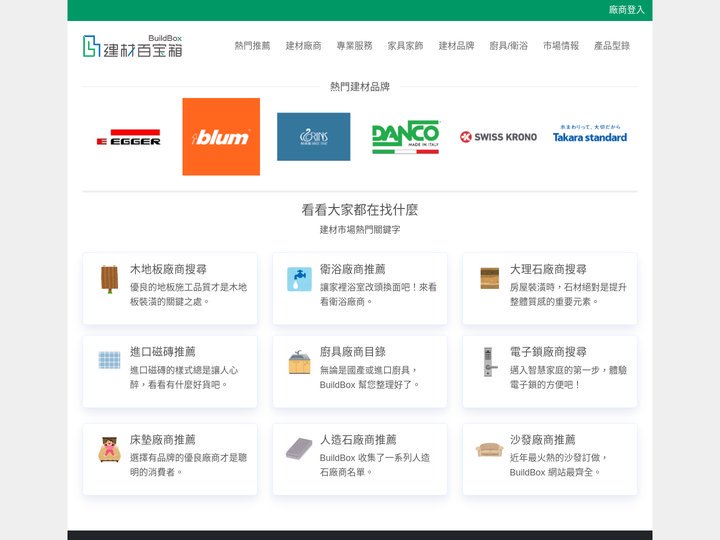Click the 選擇有品牌的優良廠商 description text
The image size is (720, 540).
point(188,465)
